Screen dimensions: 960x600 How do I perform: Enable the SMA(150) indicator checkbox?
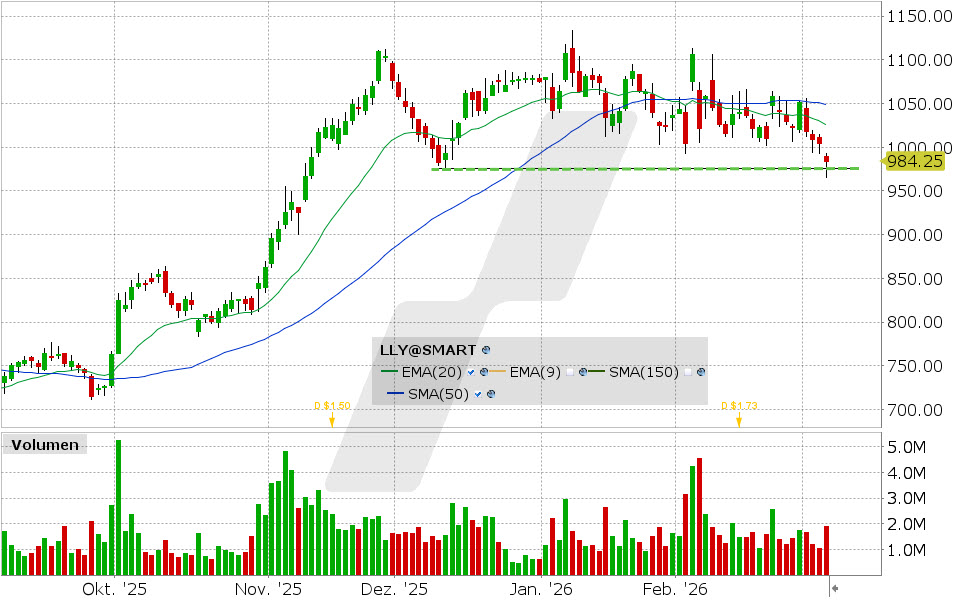tap(686, 372)
